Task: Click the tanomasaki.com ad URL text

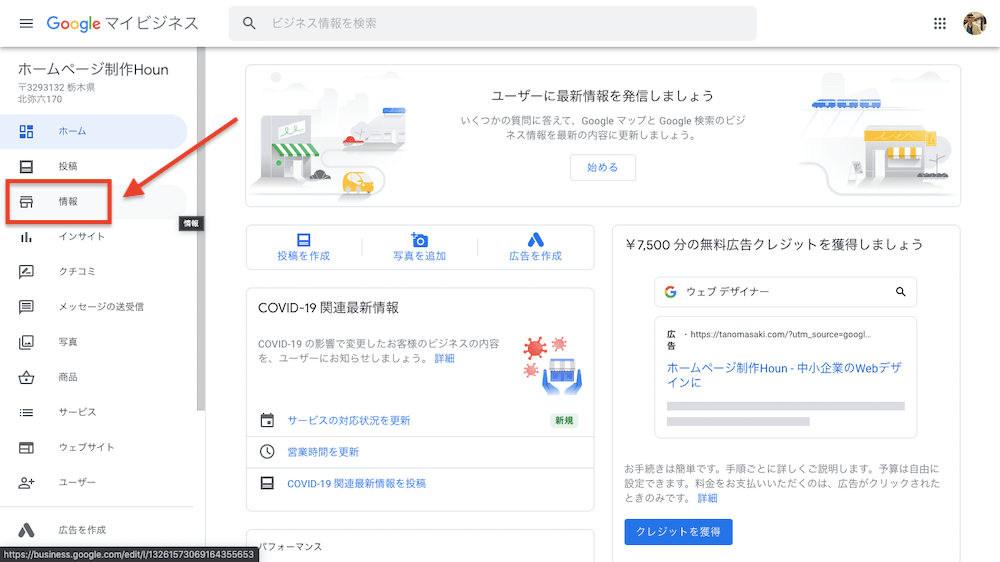Action: tap(780, 334)
